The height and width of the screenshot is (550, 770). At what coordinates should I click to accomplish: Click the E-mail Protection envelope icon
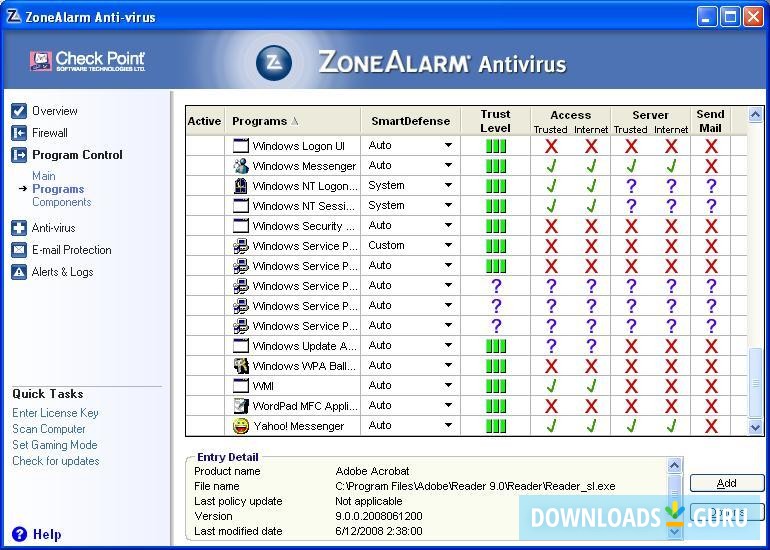click(x=19, y=250)
